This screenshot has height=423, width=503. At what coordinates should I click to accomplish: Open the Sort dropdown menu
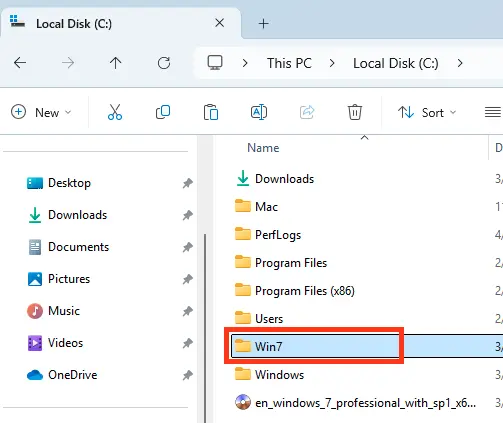427,112
